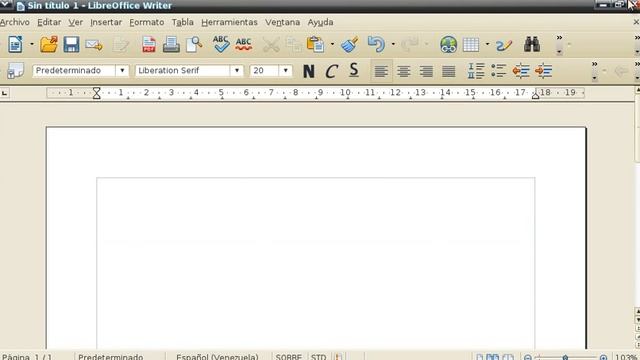Toggle automatic spell checking
Screen dimensions: 640x360
pos(244,44)
